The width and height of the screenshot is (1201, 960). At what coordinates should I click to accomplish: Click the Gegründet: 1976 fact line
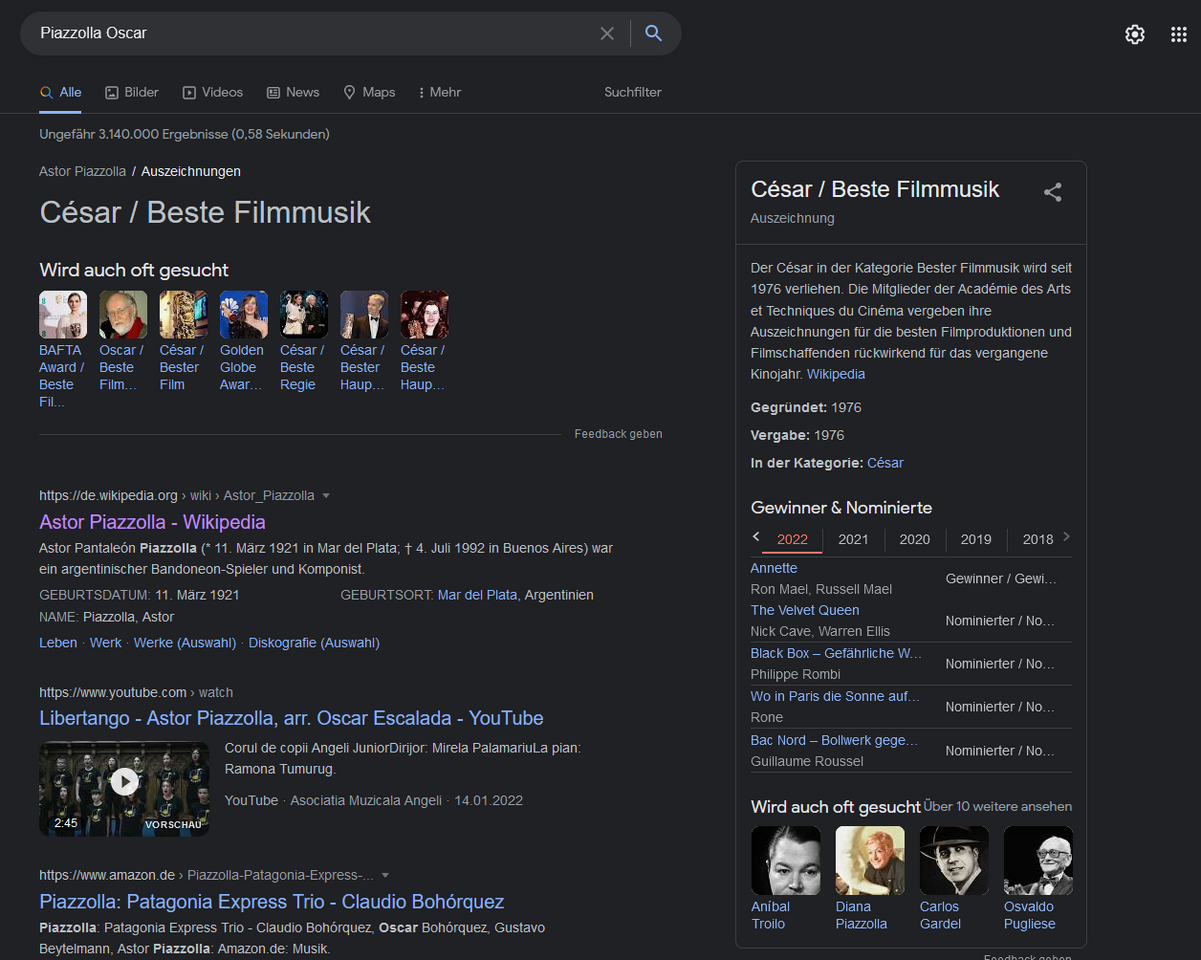point(806,407)
